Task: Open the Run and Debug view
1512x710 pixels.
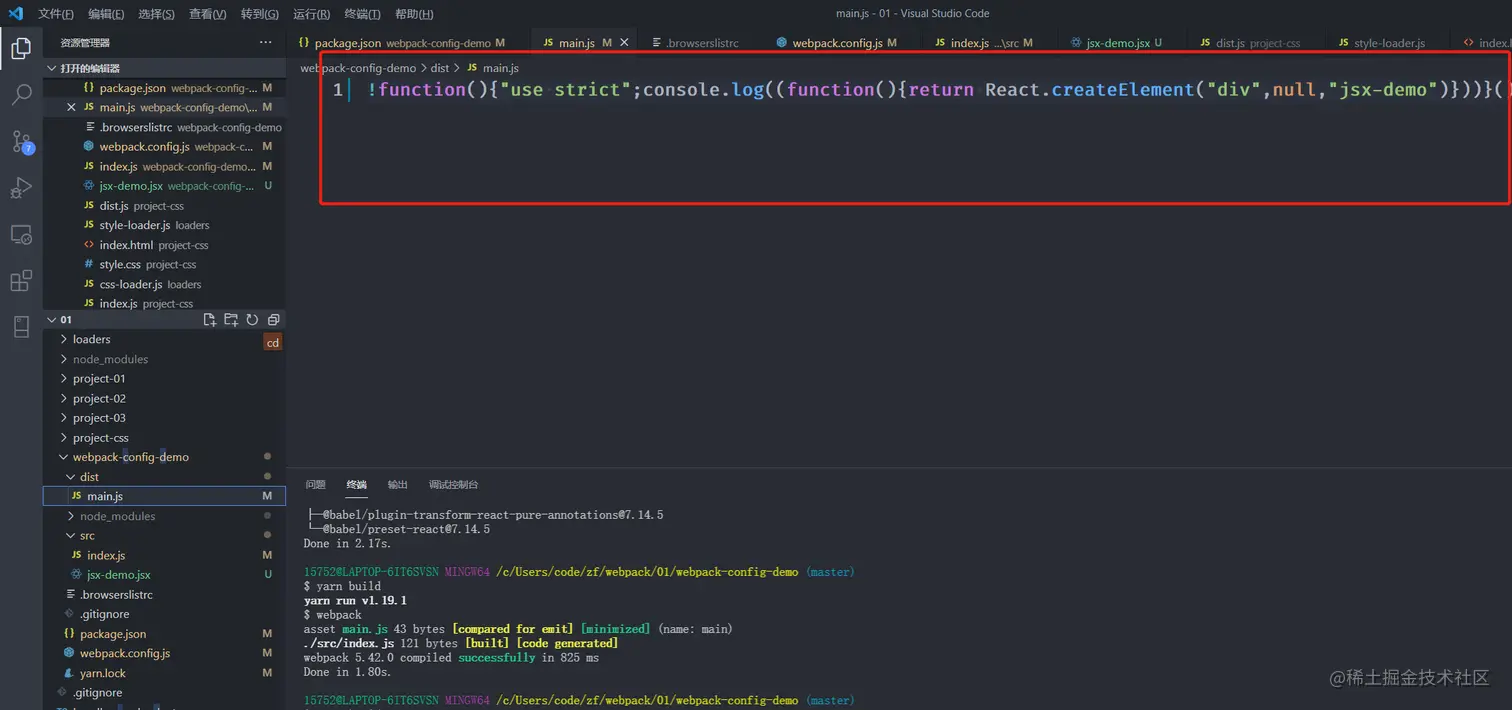Action: point(21,188)
